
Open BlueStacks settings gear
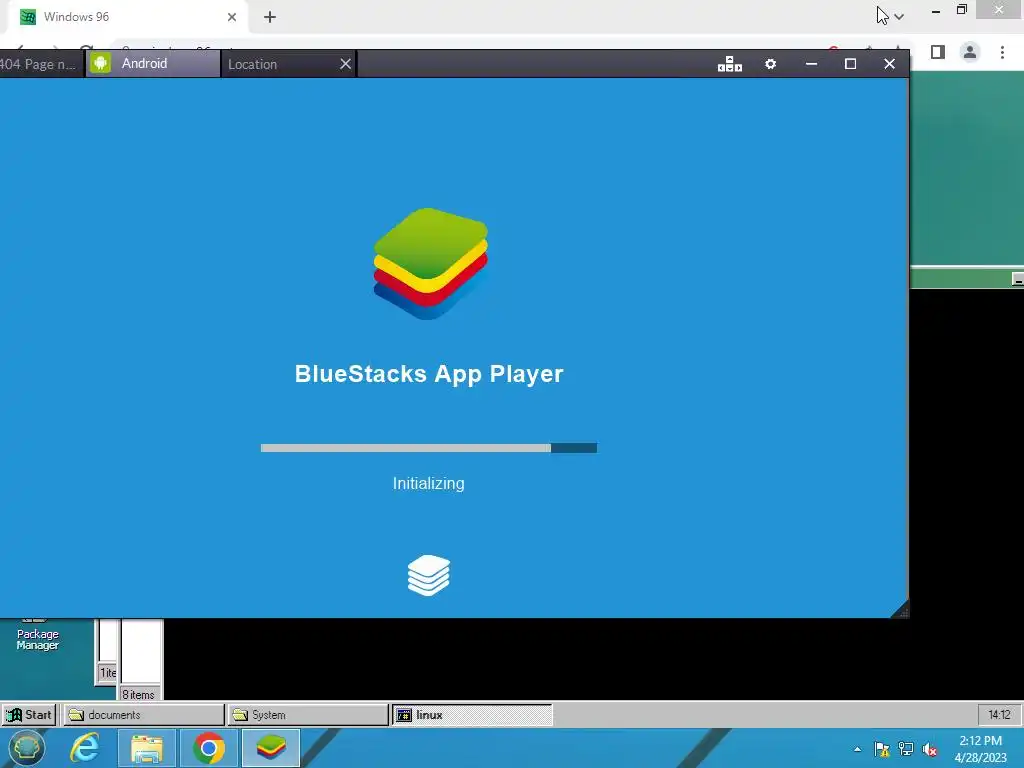point(771,64)
